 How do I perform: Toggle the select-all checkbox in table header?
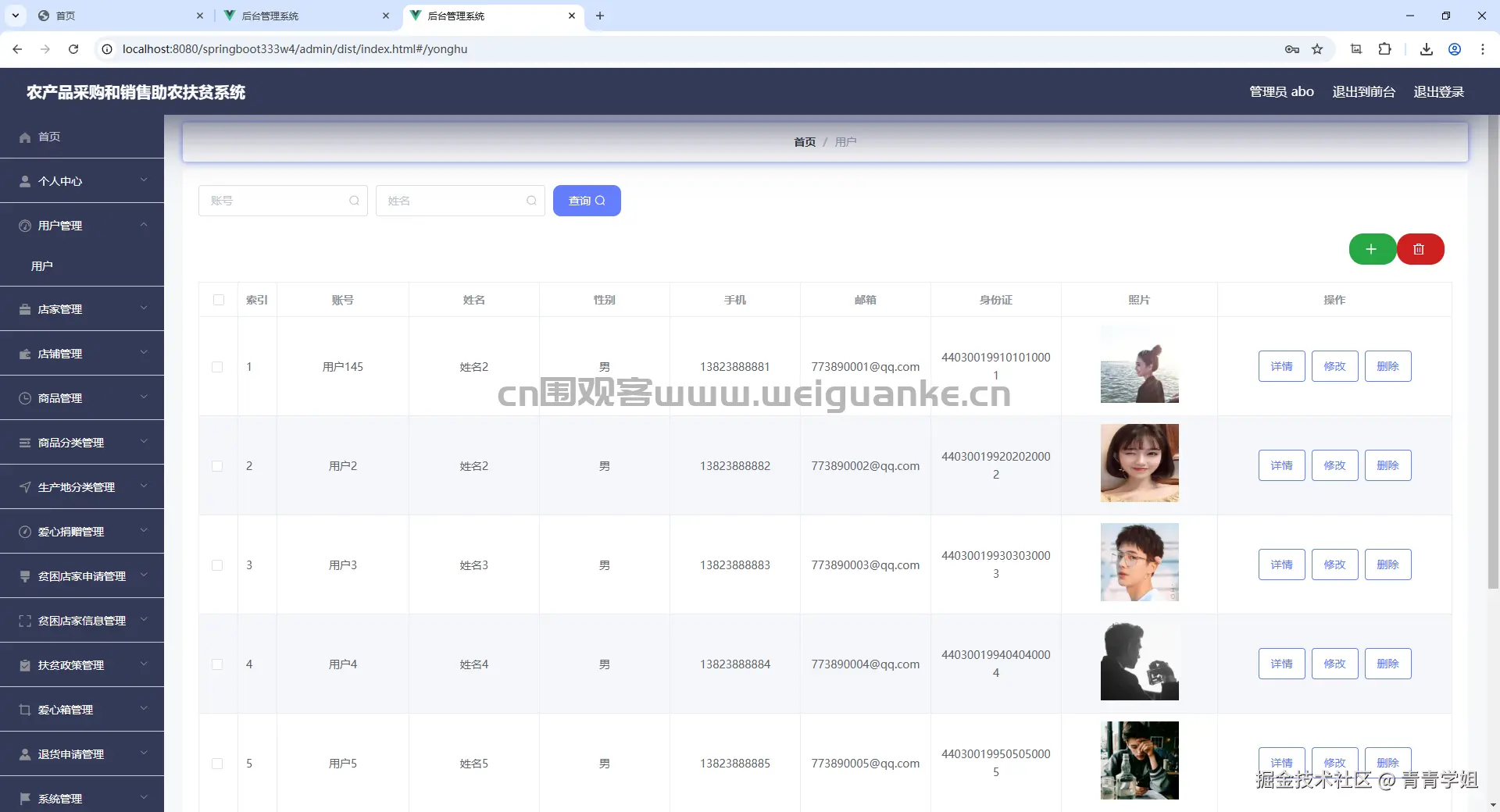click(x=219, y=301)
